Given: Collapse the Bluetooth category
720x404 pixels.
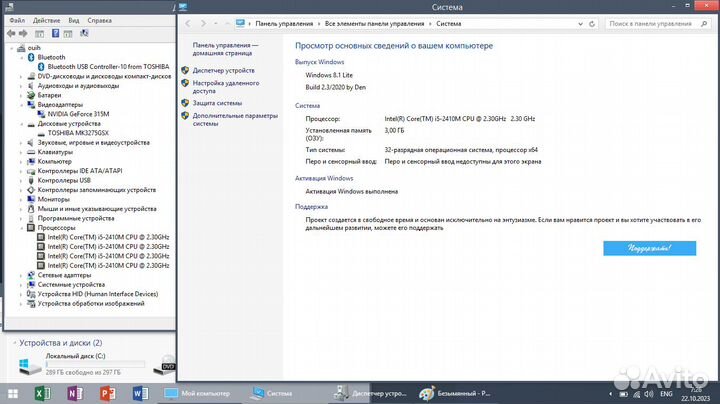Looking at the screenshot, I should pyautogui.click(x=21, y=57).
